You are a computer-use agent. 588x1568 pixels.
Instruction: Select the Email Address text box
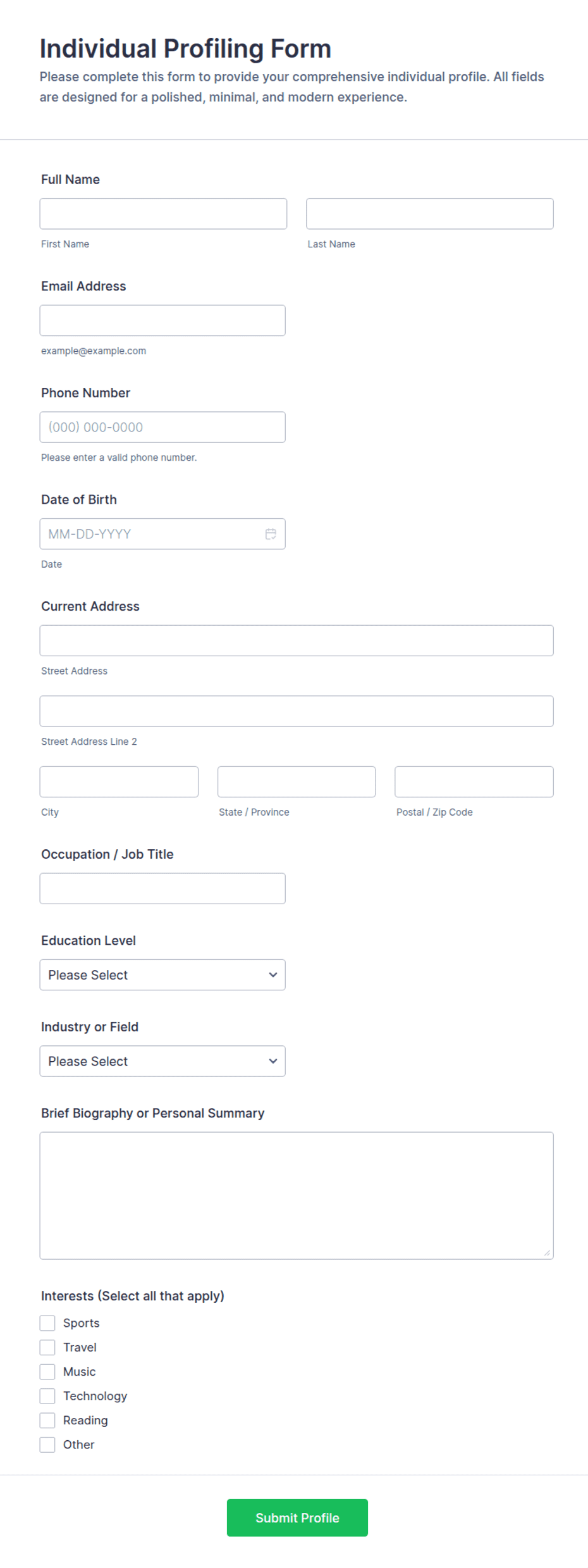(162, 321)
